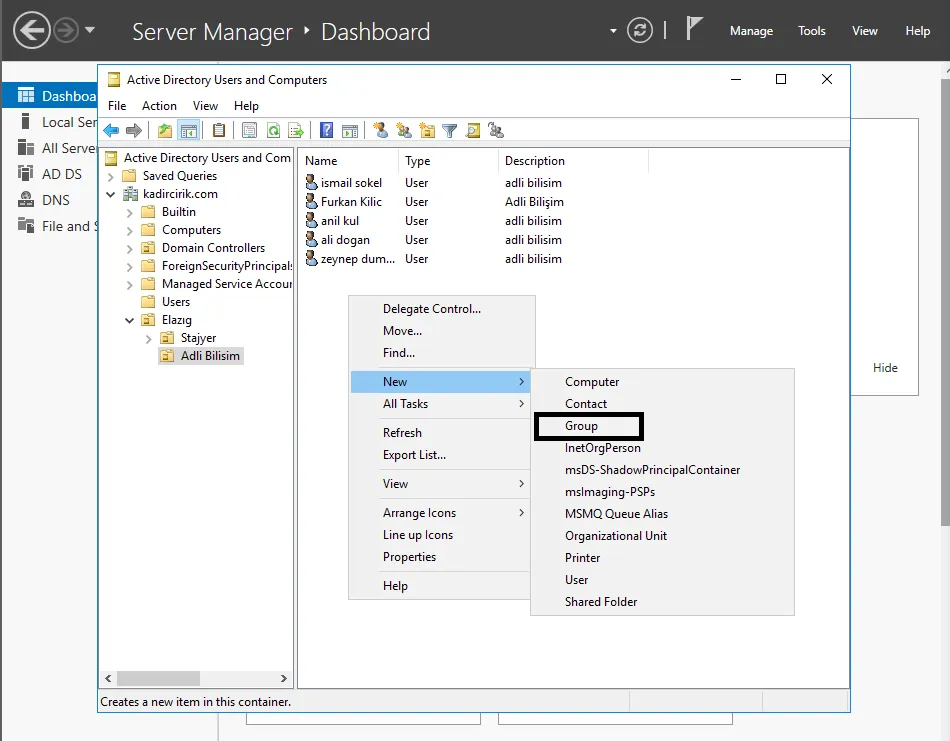The image size is (950, 741).
Task: Expand Managed Service Accounts node
Action: tap(130, 285)
